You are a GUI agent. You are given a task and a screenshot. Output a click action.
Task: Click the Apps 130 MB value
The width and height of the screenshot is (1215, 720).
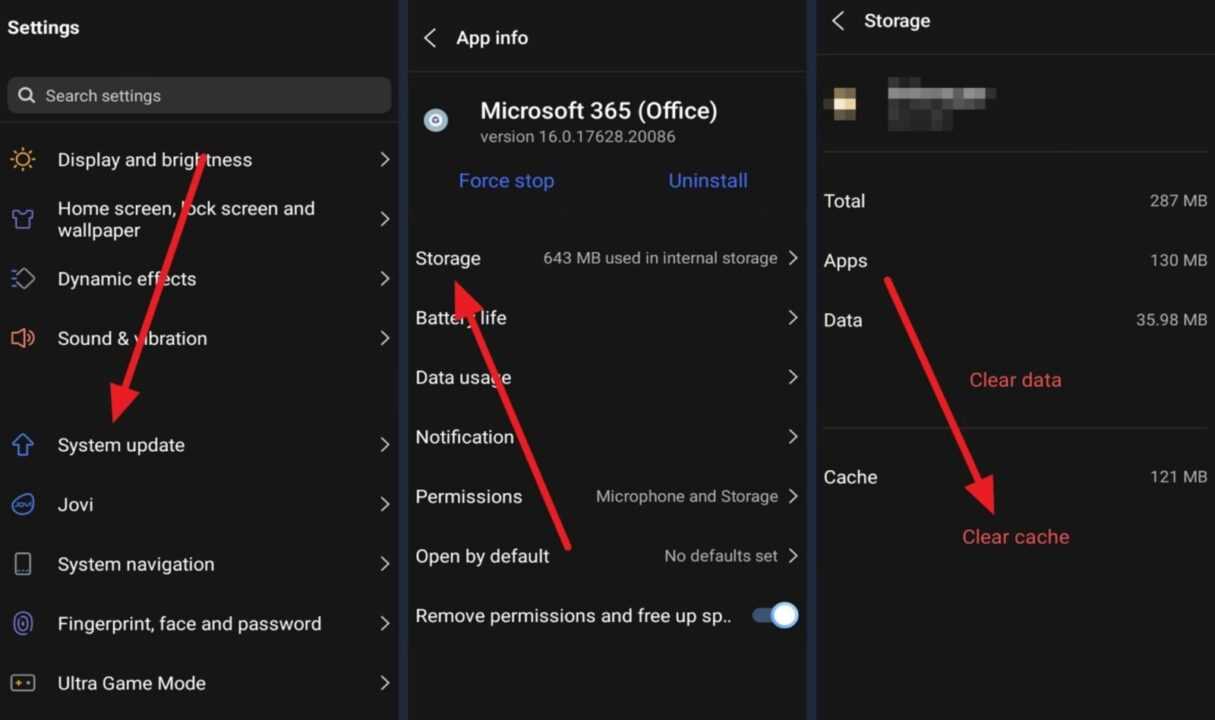coord(1178,260)
